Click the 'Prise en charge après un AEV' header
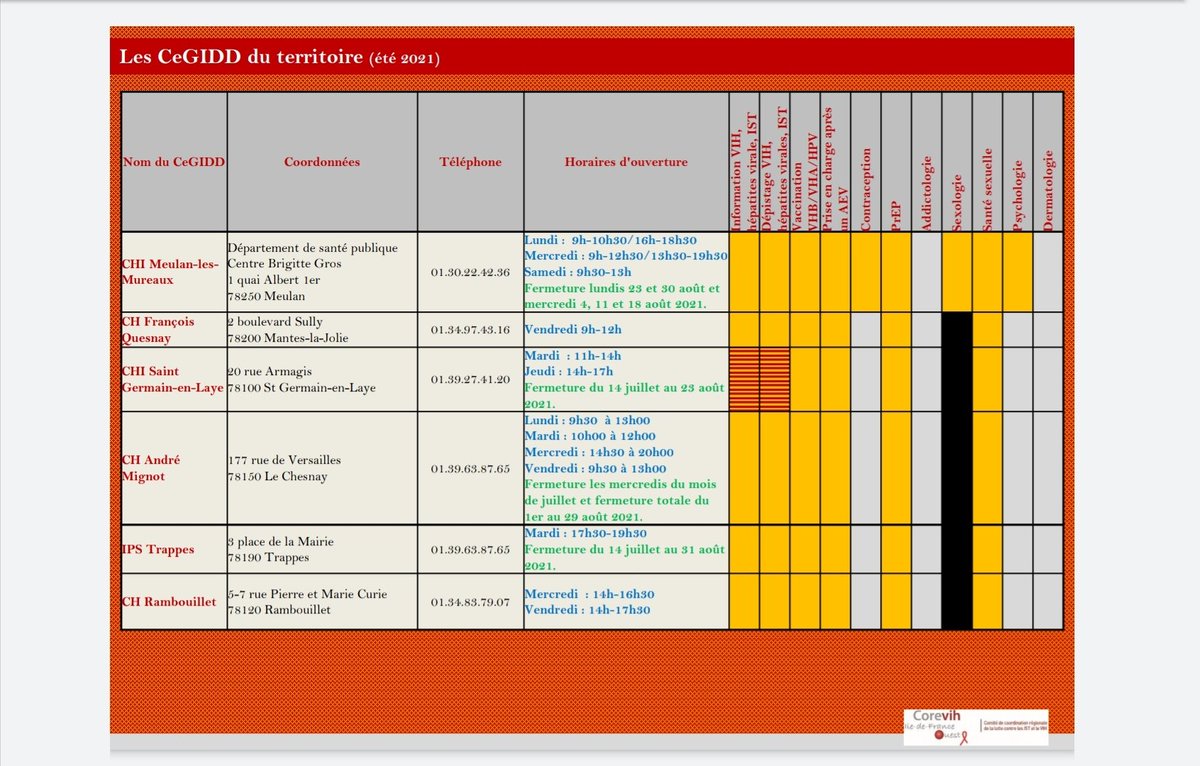Viewport: 1200px width, 766px height. pyautogui.click(x=835, y=162)
